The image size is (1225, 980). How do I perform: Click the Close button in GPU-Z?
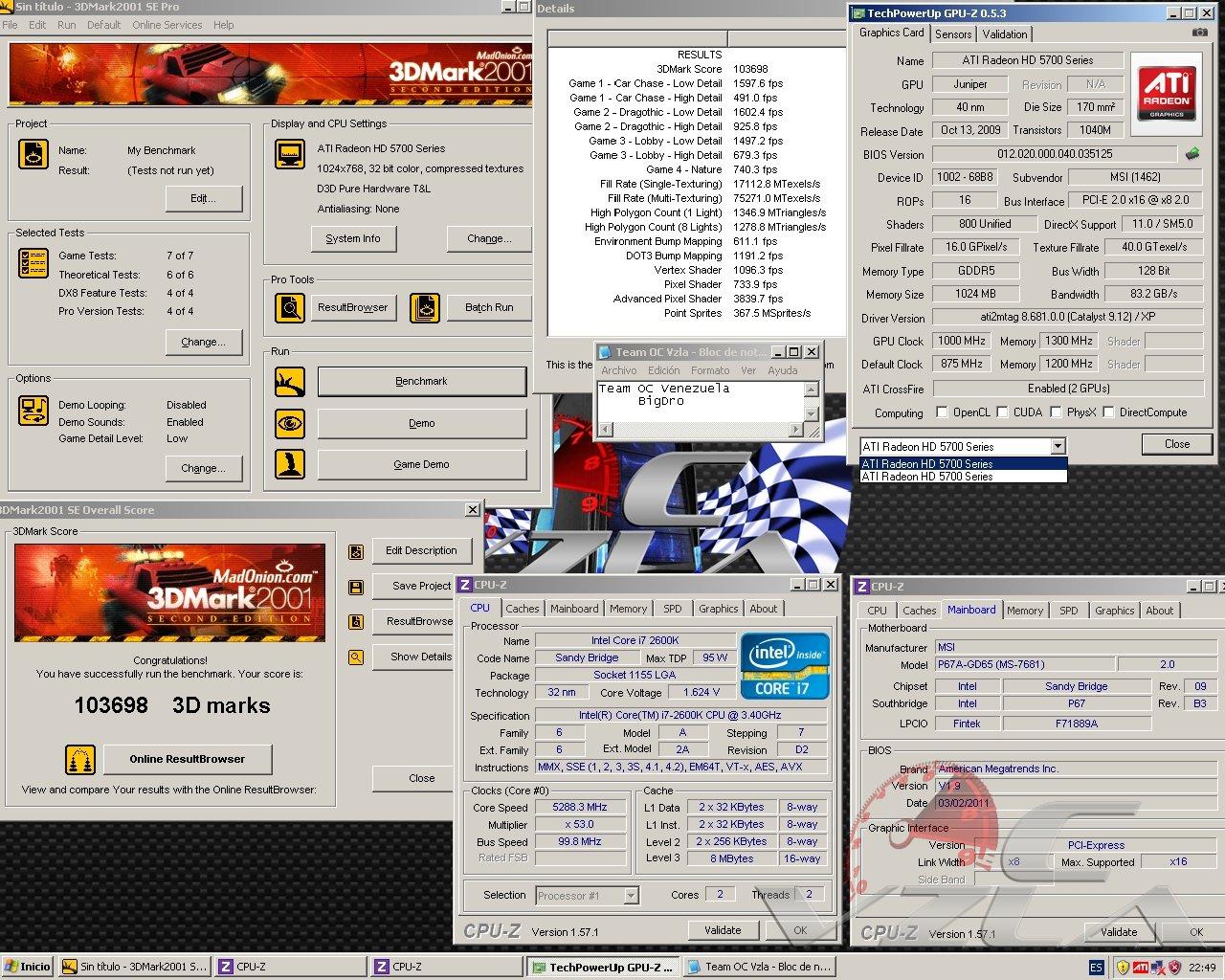coord(1177,444)
